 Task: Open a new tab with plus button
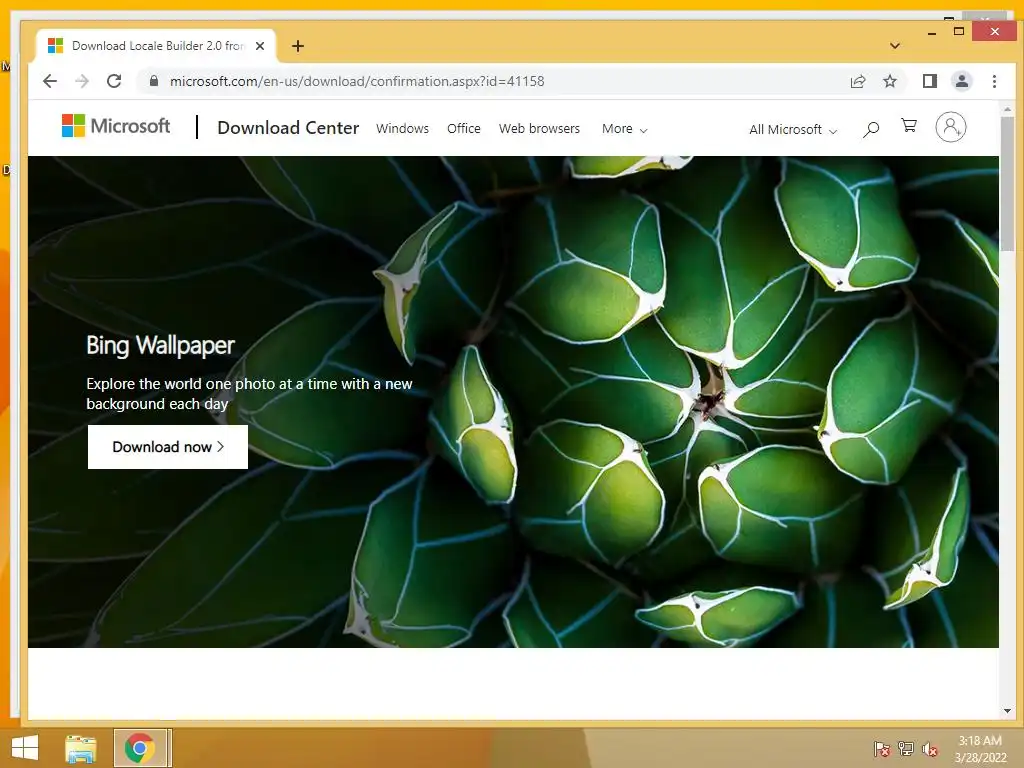pos(298,46)
